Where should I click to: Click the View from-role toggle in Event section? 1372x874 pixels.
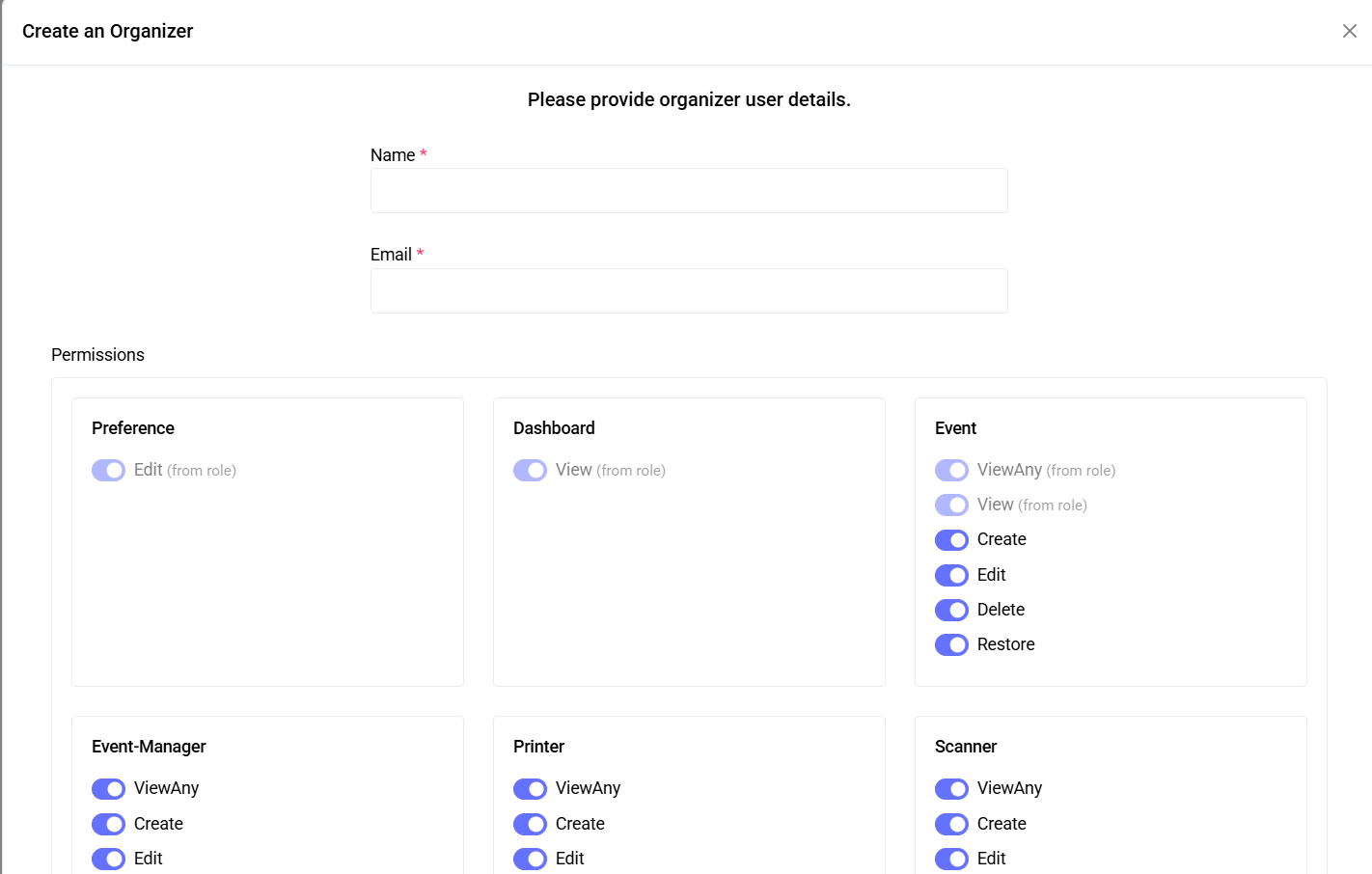pos(951,505)
